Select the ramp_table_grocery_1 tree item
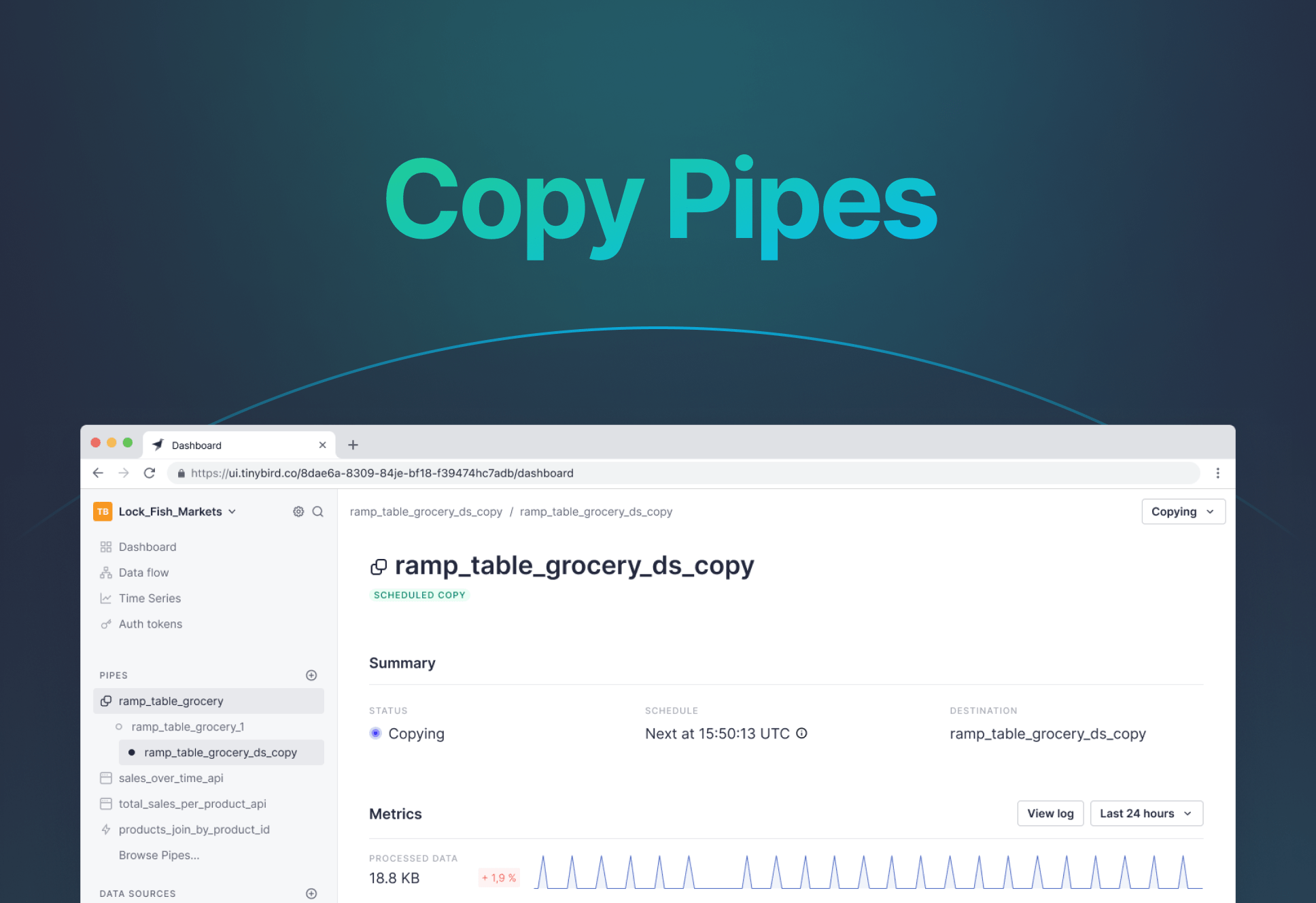 click(190, 728)
